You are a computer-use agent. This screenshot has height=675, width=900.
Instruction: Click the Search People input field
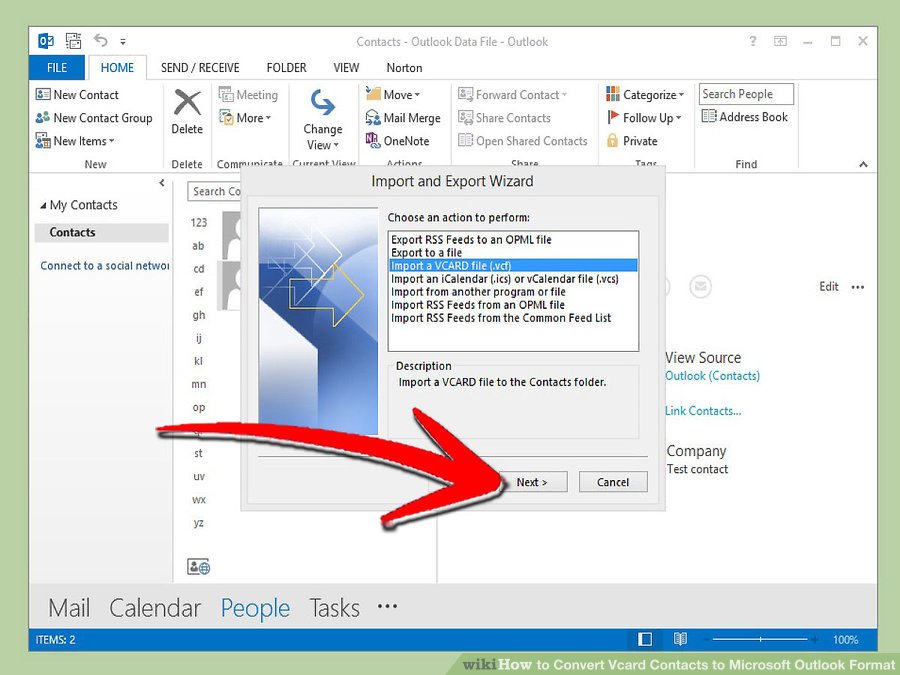coord(746,94)
